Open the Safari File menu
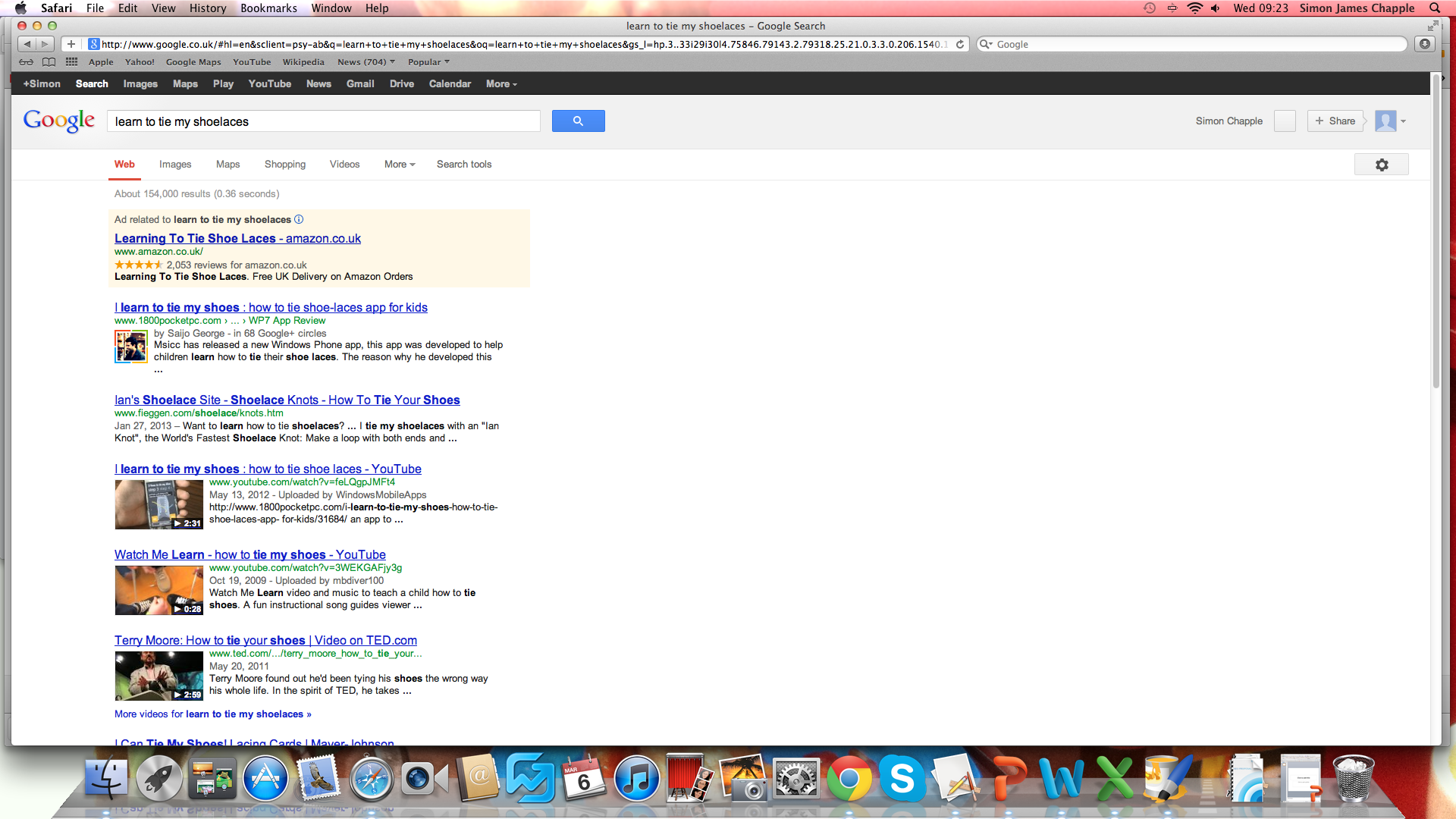 pos(95,8)
